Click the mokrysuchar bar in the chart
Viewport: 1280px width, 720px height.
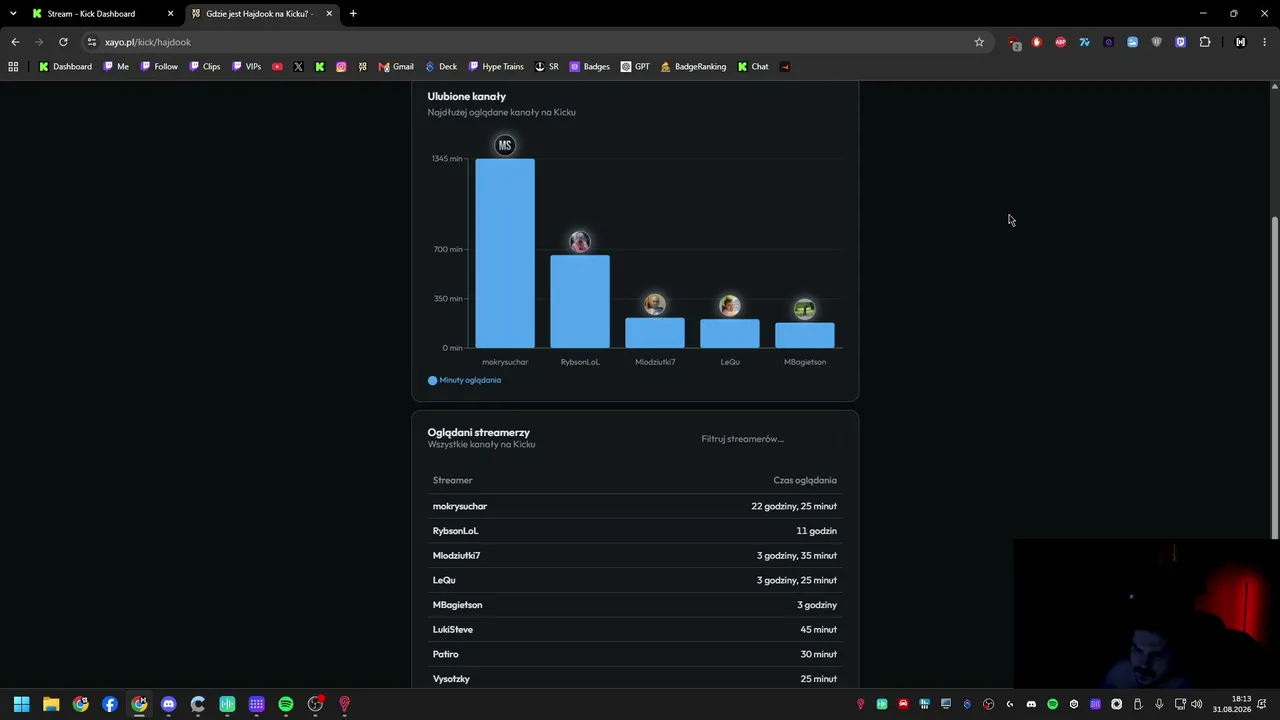505,253
